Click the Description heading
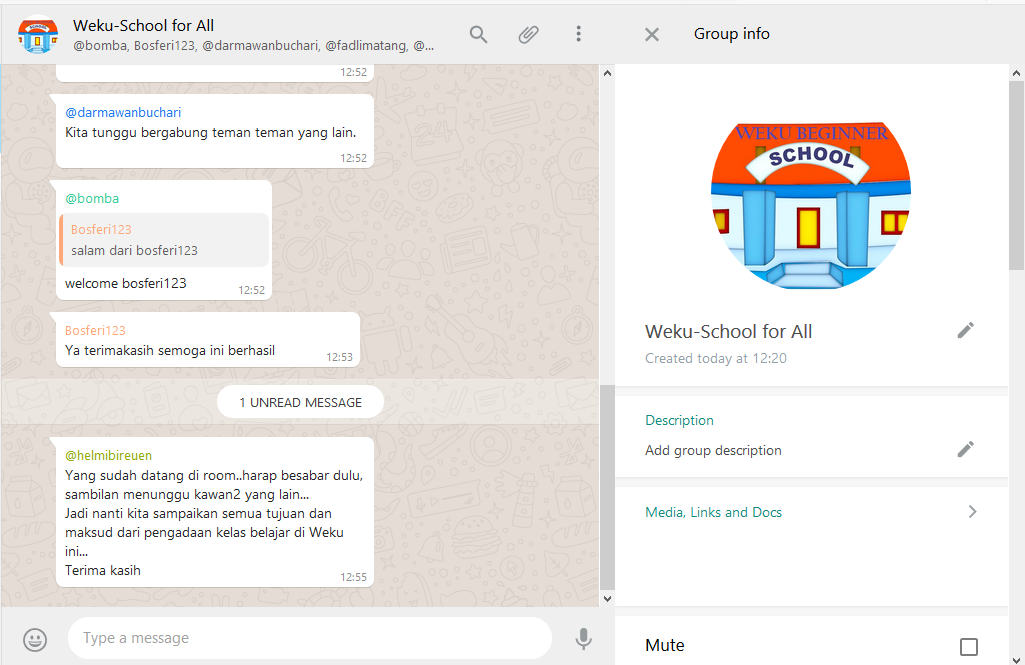 pyautogui.click(x=679, y=420)
